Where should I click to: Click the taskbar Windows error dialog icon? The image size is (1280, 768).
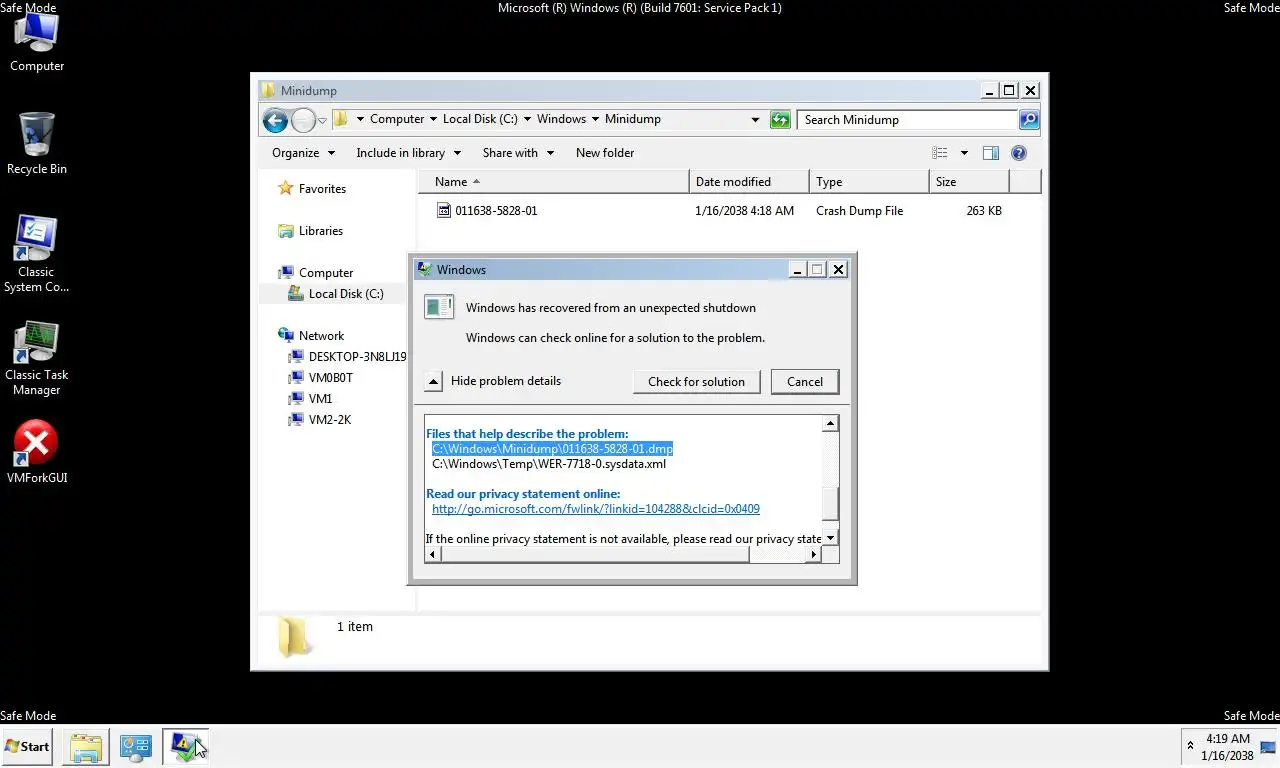(186, 747)
